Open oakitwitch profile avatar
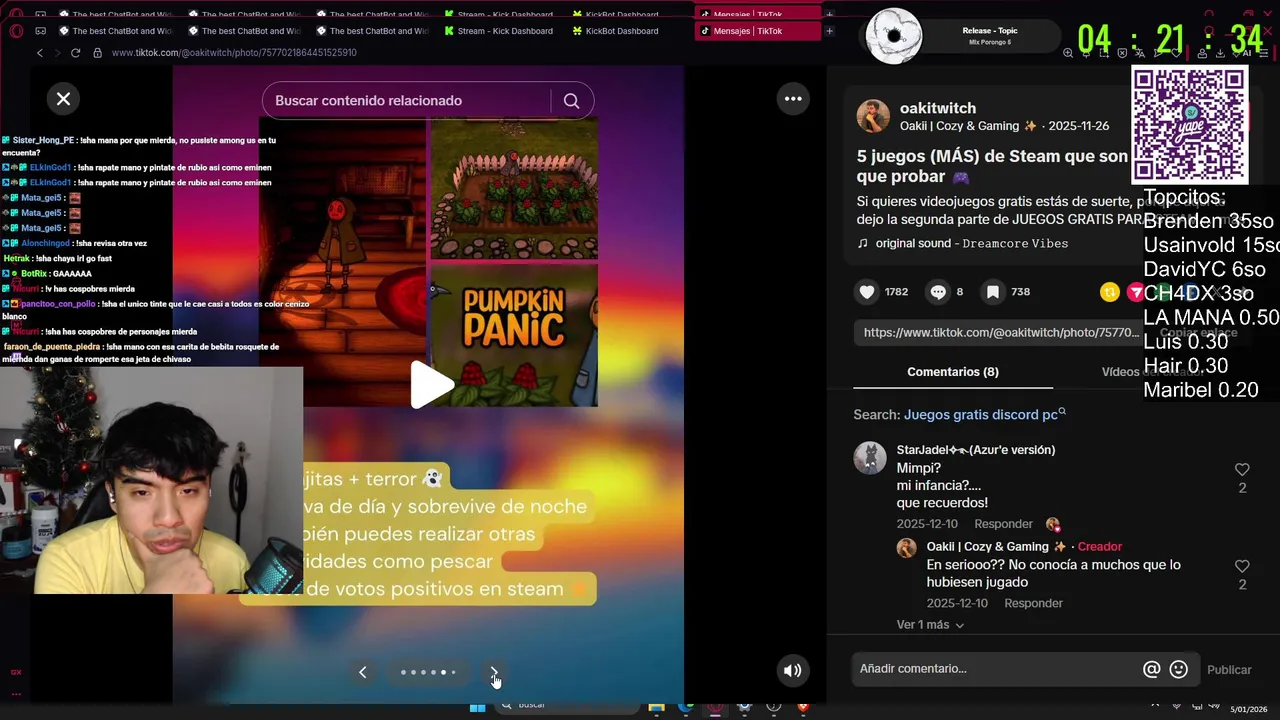This screenshot has height=720, width=1280. coord(873,116)
